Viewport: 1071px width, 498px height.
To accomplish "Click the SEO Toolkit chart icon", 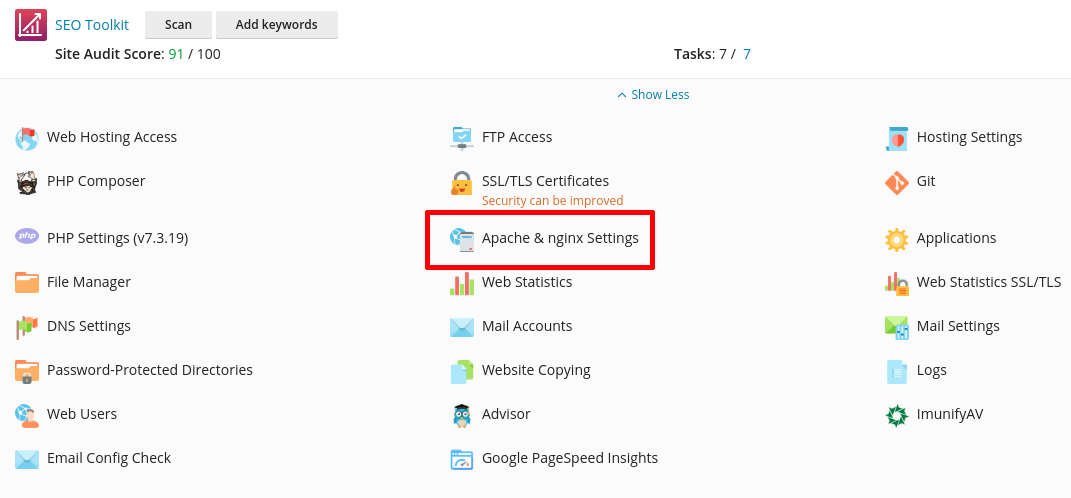I will click(30, 25).
